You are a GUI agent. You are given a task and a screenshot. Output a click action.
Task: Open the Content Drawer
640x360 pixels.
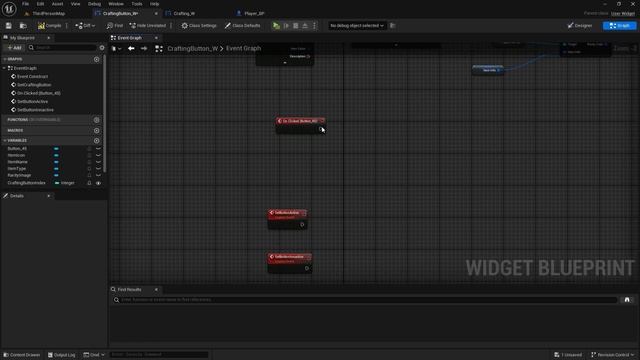click(x=22, y=355)
